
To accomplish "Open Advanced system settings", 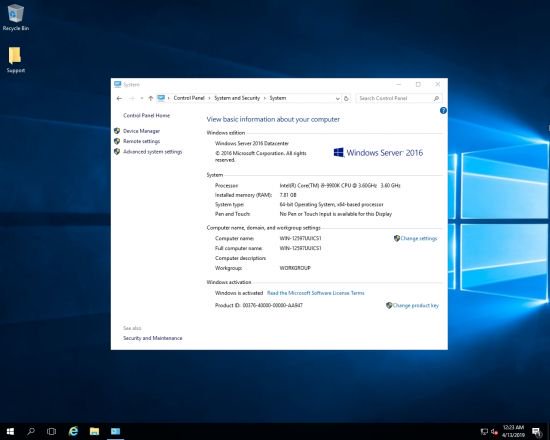I will (153, 152).
